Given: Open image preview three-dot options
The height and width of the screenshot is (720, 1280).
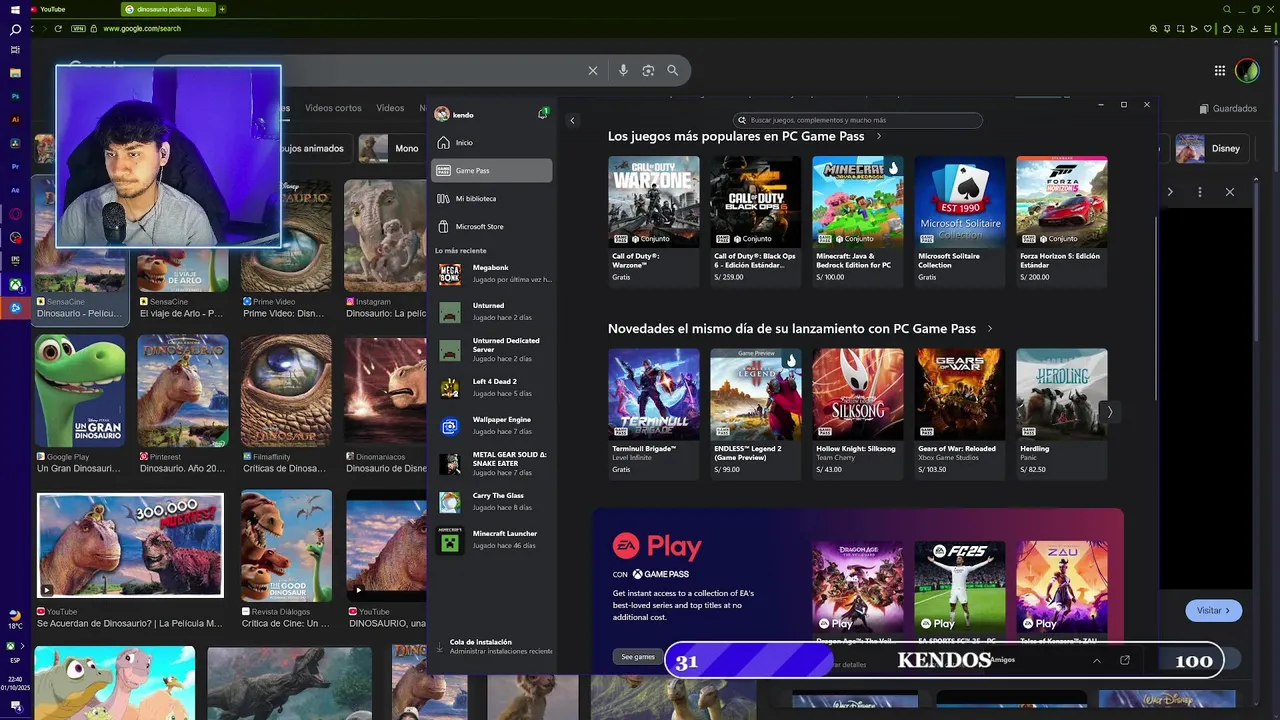Looking at the screenshot, I should click(1200, 191).
